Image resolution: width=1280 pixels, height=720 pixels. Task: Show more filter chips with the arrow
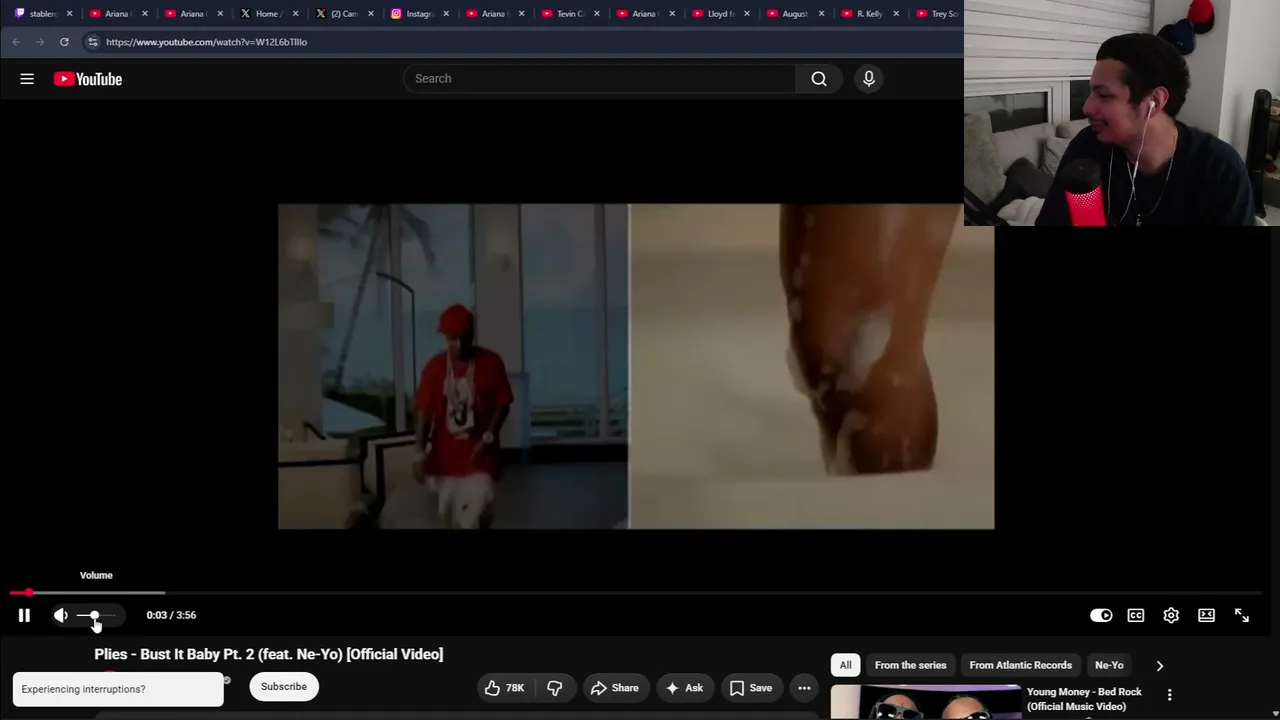[x=1160, y=665]
